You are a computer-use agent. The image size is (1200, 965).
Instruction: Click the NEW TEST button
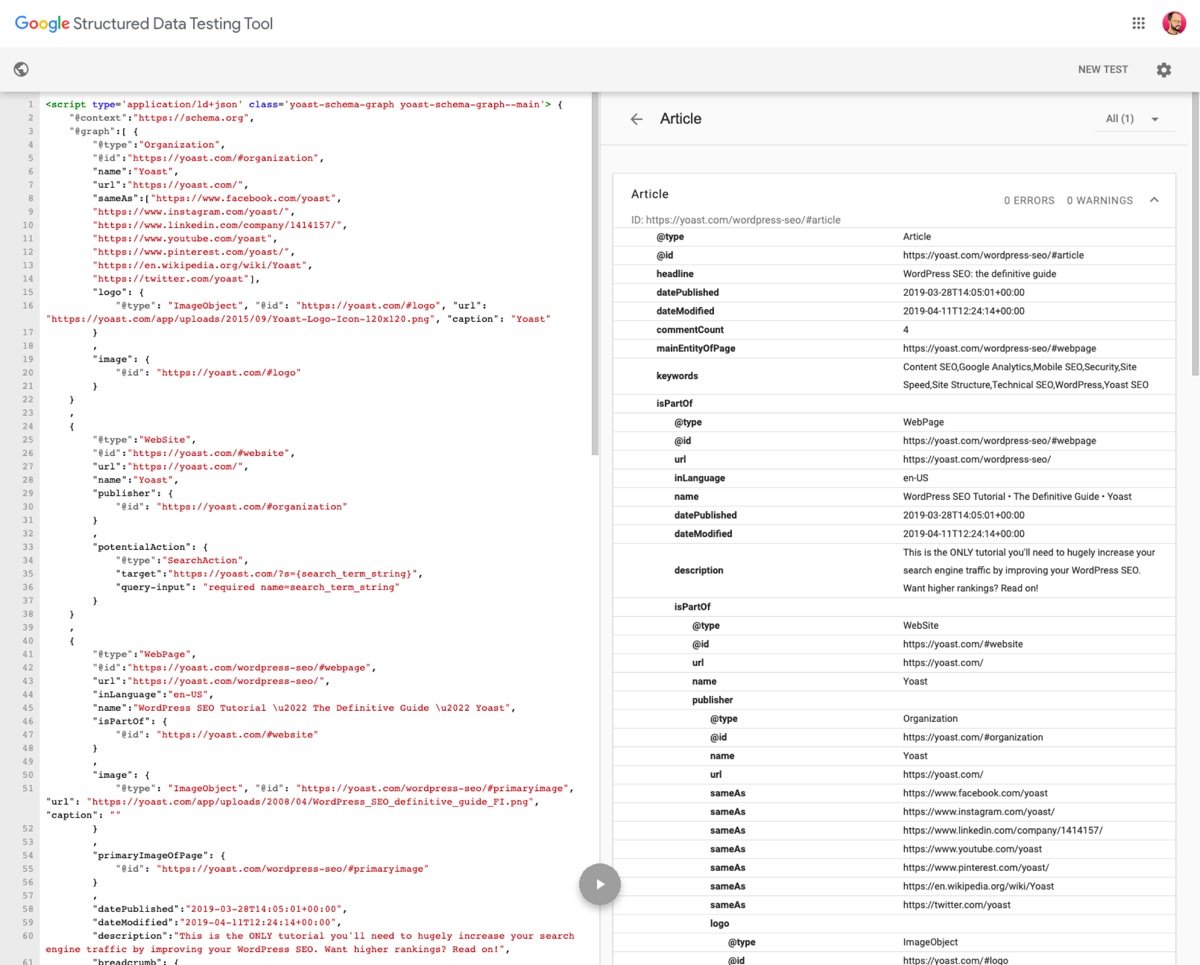(x=1102, y=70)
